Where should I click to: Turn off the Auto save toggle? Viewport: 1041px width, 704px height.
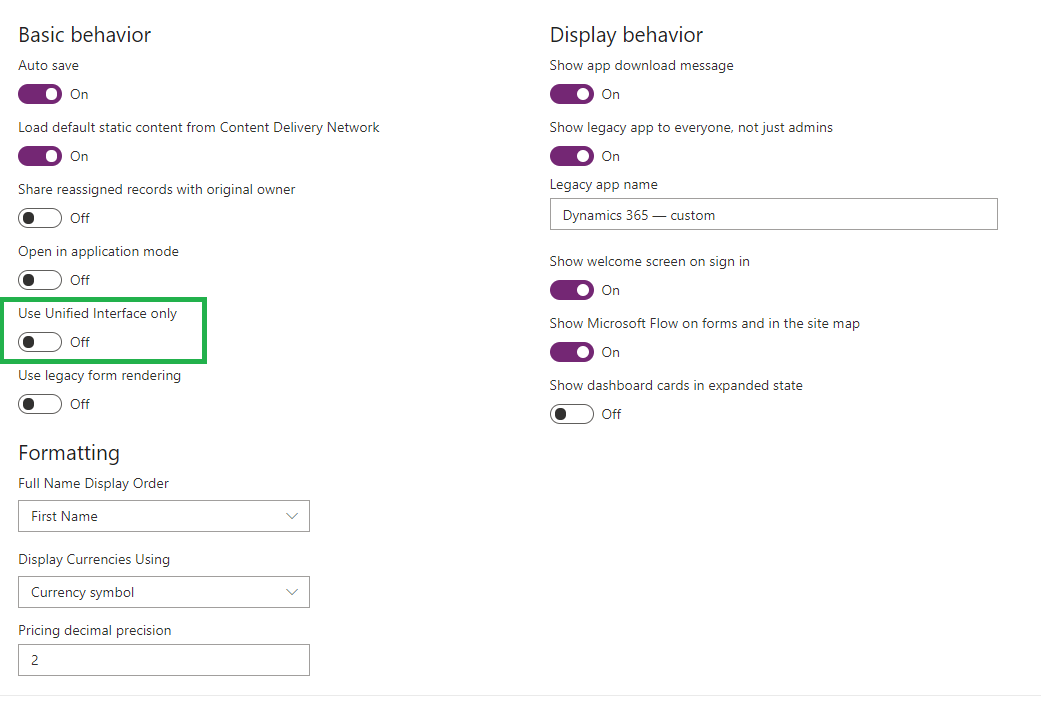pyautogui.click(x=40, y=94)
